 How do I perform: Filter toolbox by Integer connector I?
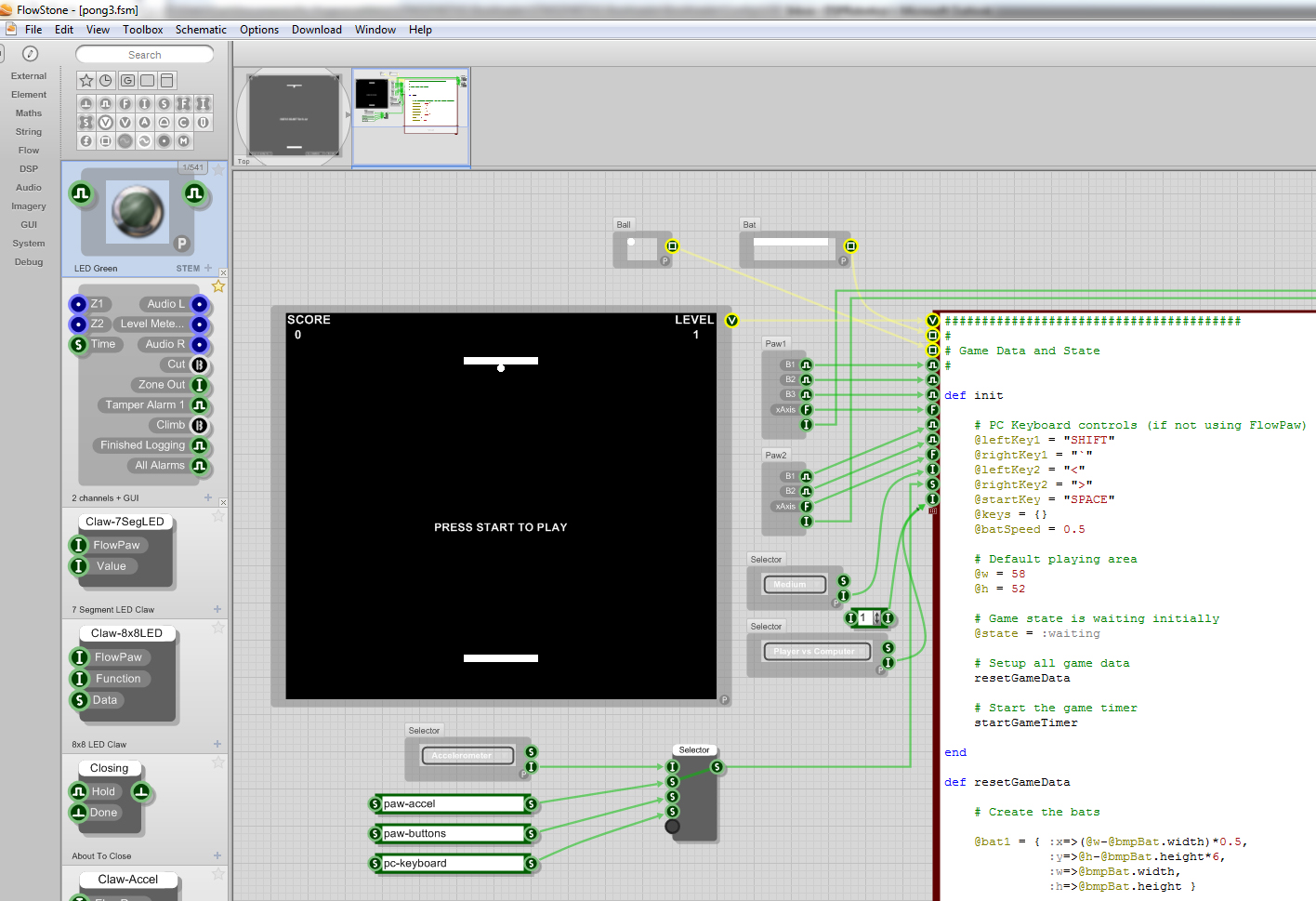[x=145, y=103]
